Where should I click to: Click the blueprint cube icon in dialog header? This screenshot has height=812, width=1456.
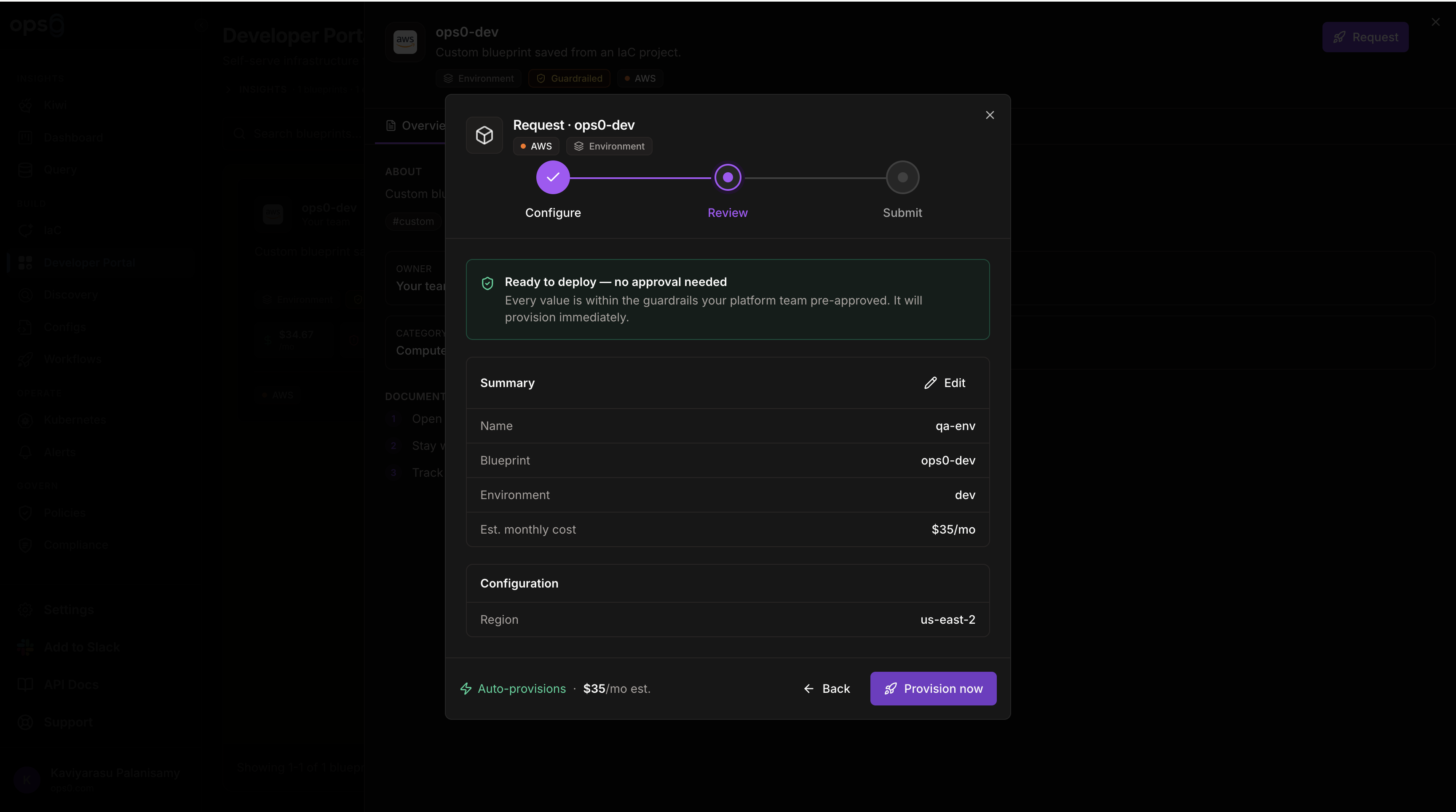484,135
